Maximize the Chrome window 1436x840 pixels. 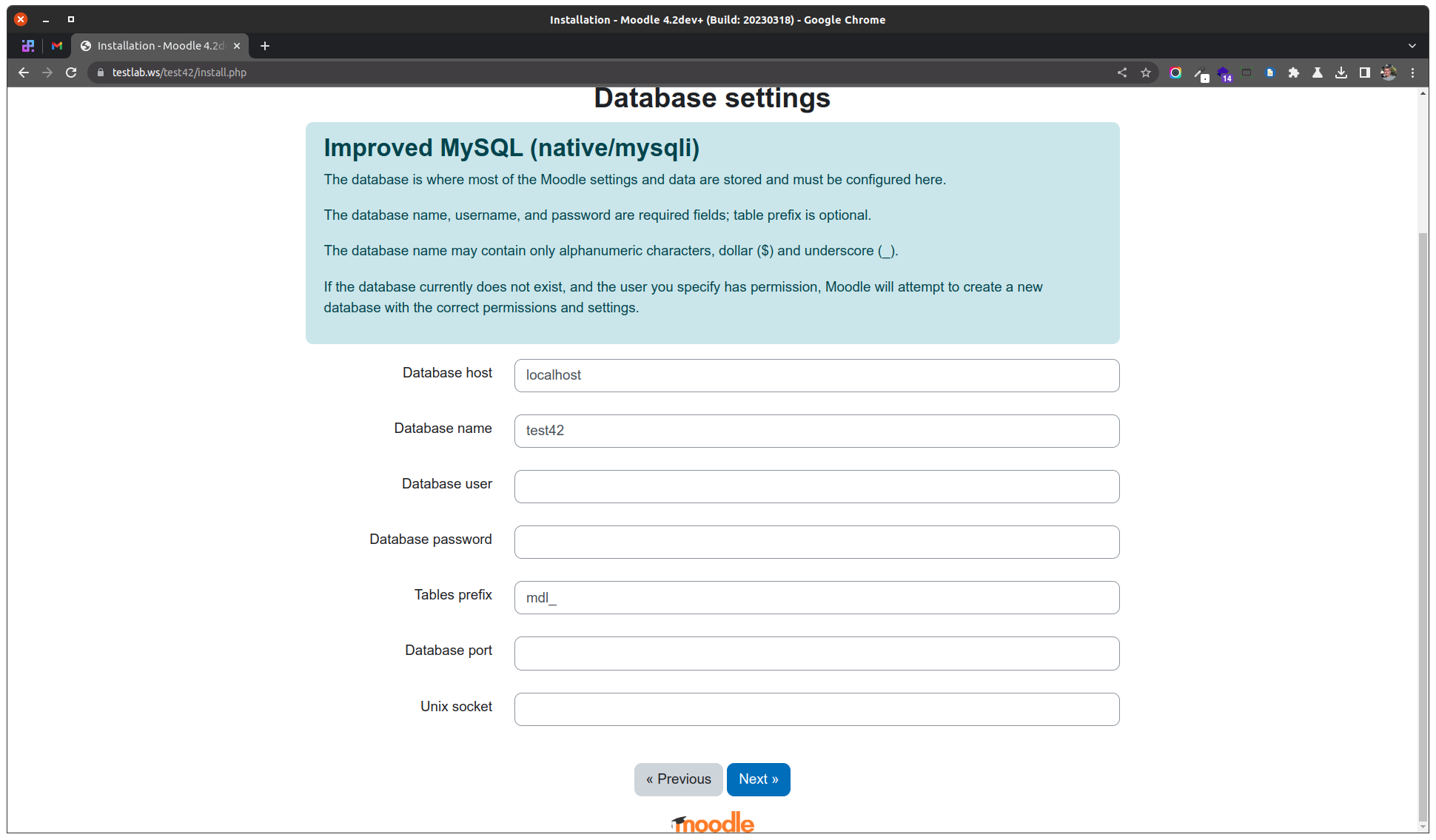tap(71, 20)
